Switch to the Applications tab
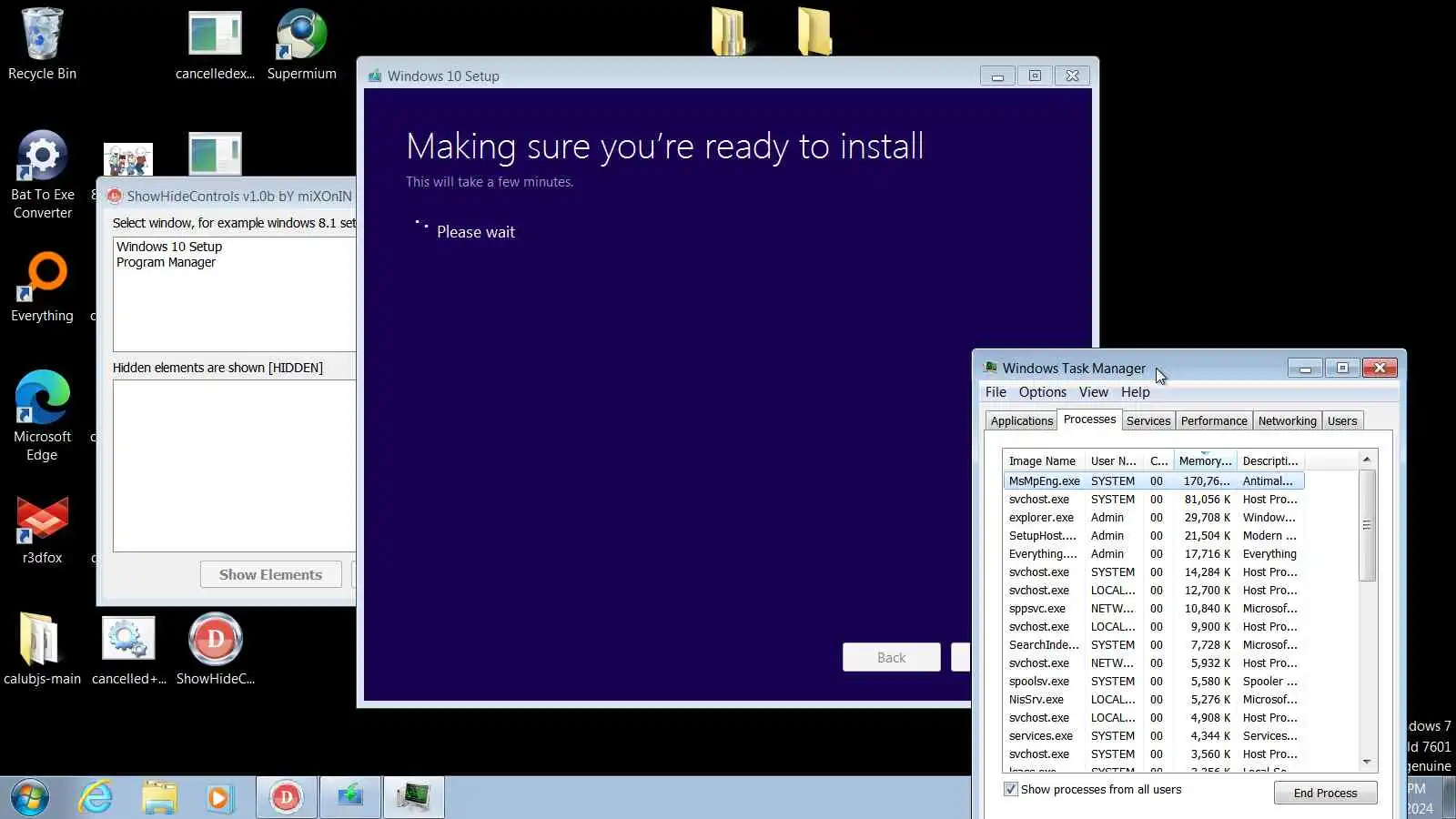The image size is (1456, 819). [x=1021, y=420]
